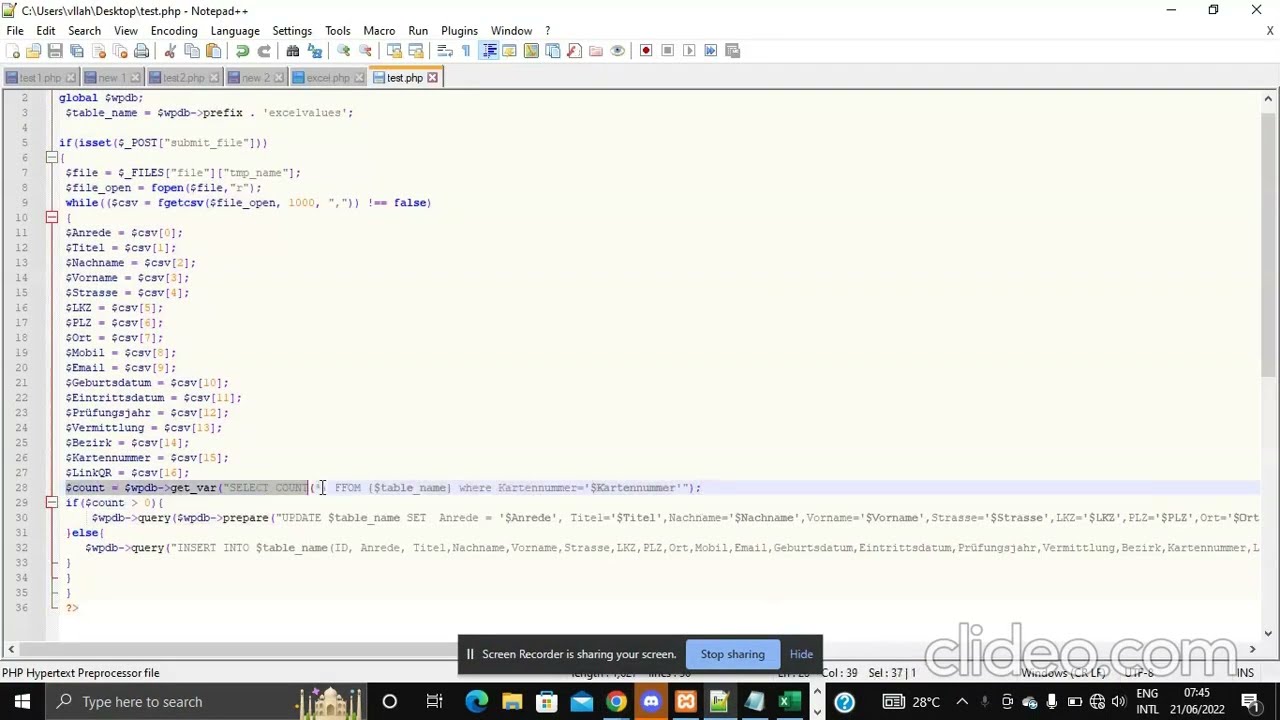Open the Encoding menu
Image resolution: width=1280 pixels, height=720 pixels.
[x=174, y=31]
